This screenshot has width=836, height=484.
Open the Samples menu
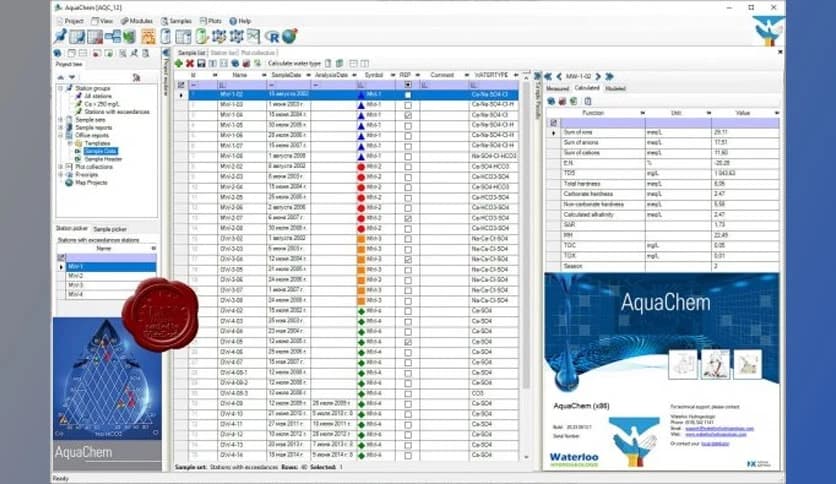tap(176, 21)
